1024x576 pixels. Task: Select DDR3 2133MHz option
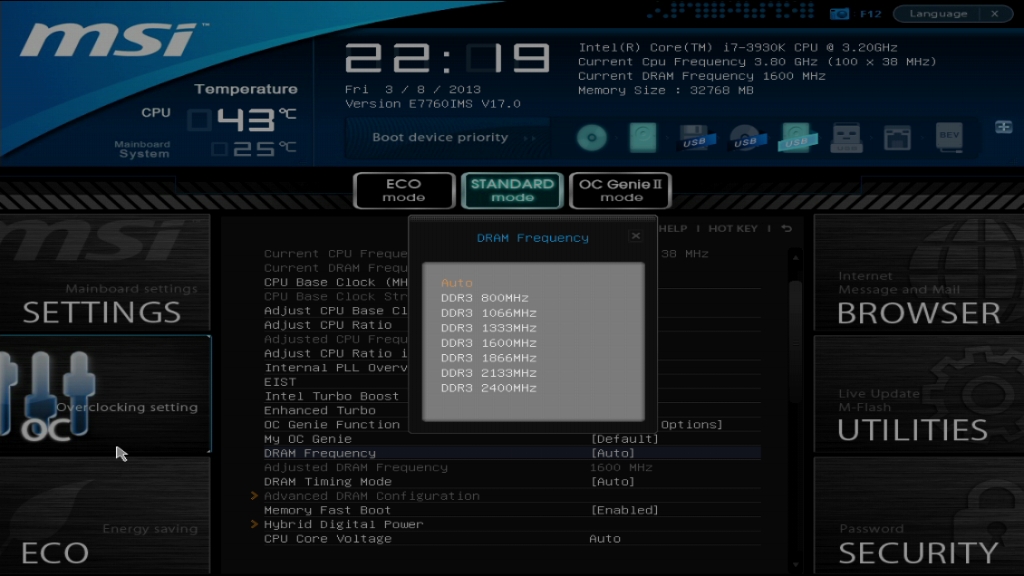[x=488, y=373]
